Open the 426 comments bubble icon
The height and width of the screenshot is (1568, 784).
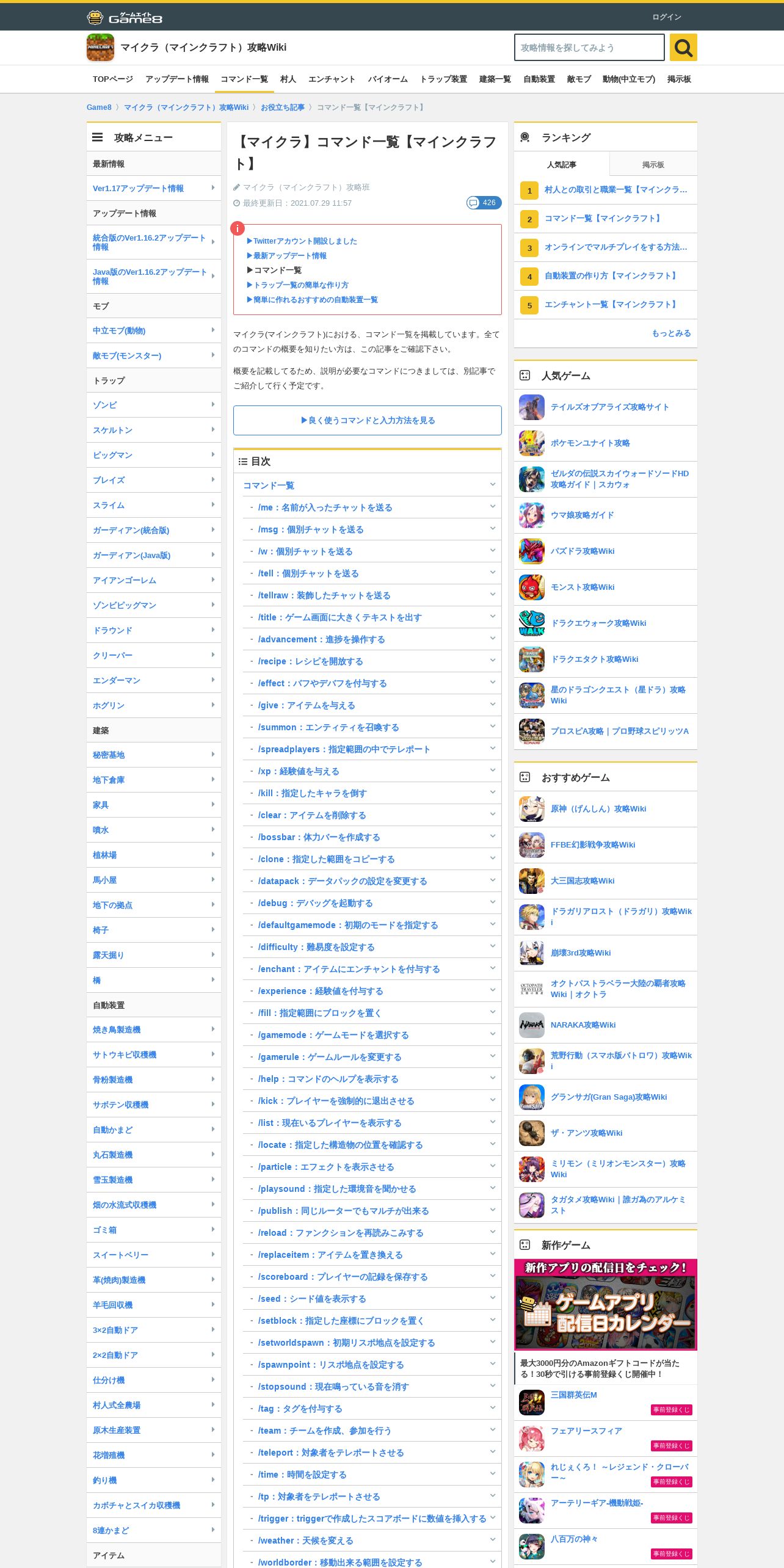tap(484, 203)
